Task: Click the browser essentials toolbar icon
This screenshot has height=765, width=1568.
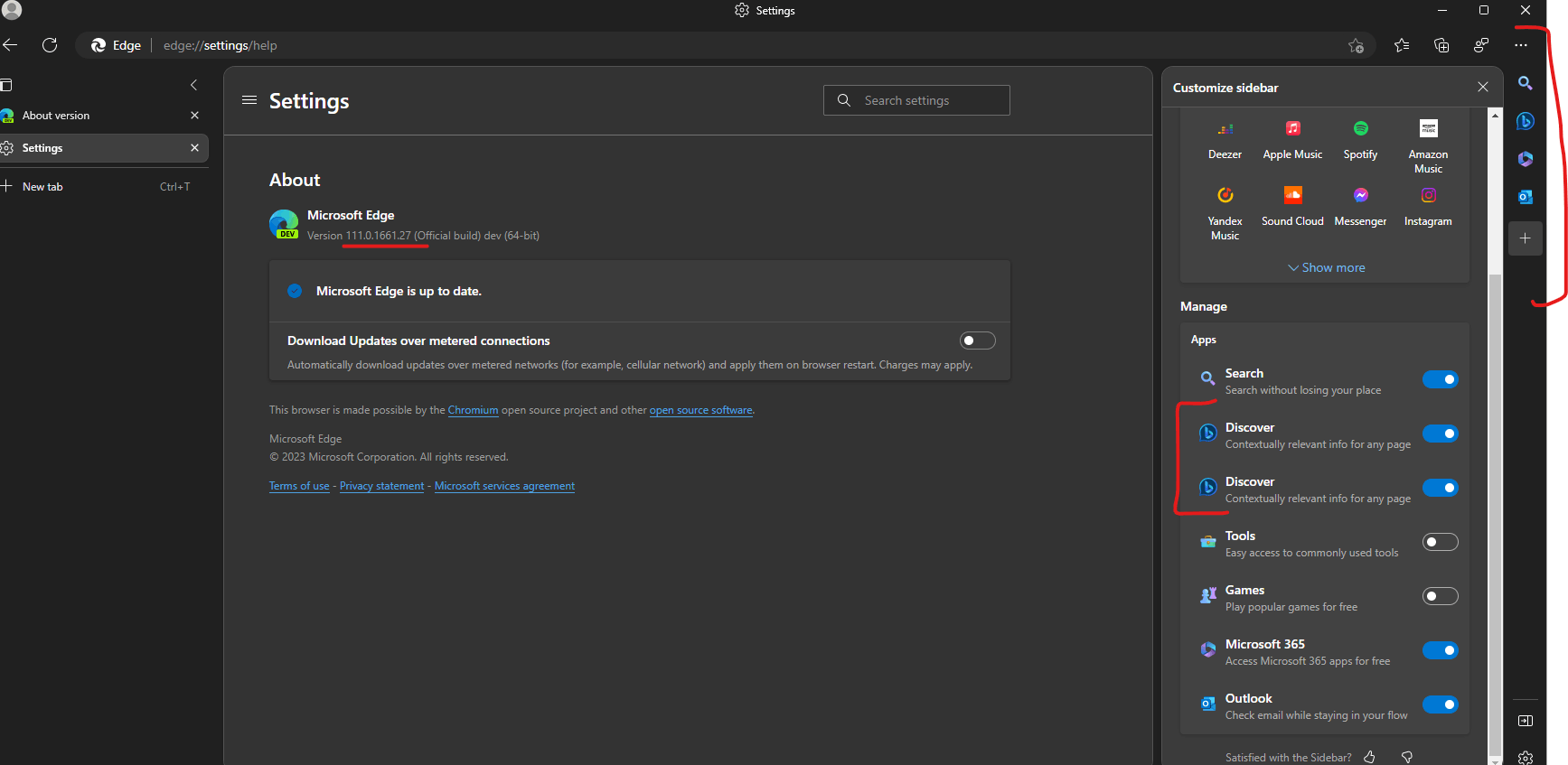Action: click(x=1481, y=45)
